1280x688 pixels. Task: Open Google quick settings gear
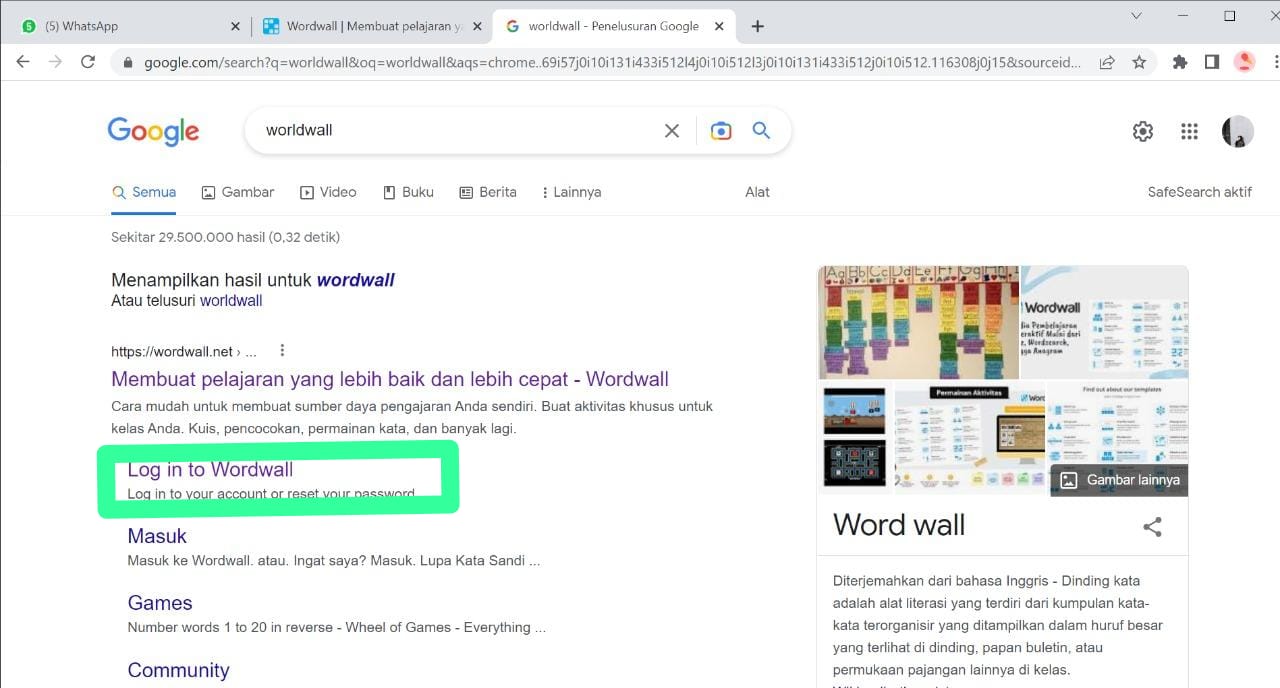[1143, 131]
